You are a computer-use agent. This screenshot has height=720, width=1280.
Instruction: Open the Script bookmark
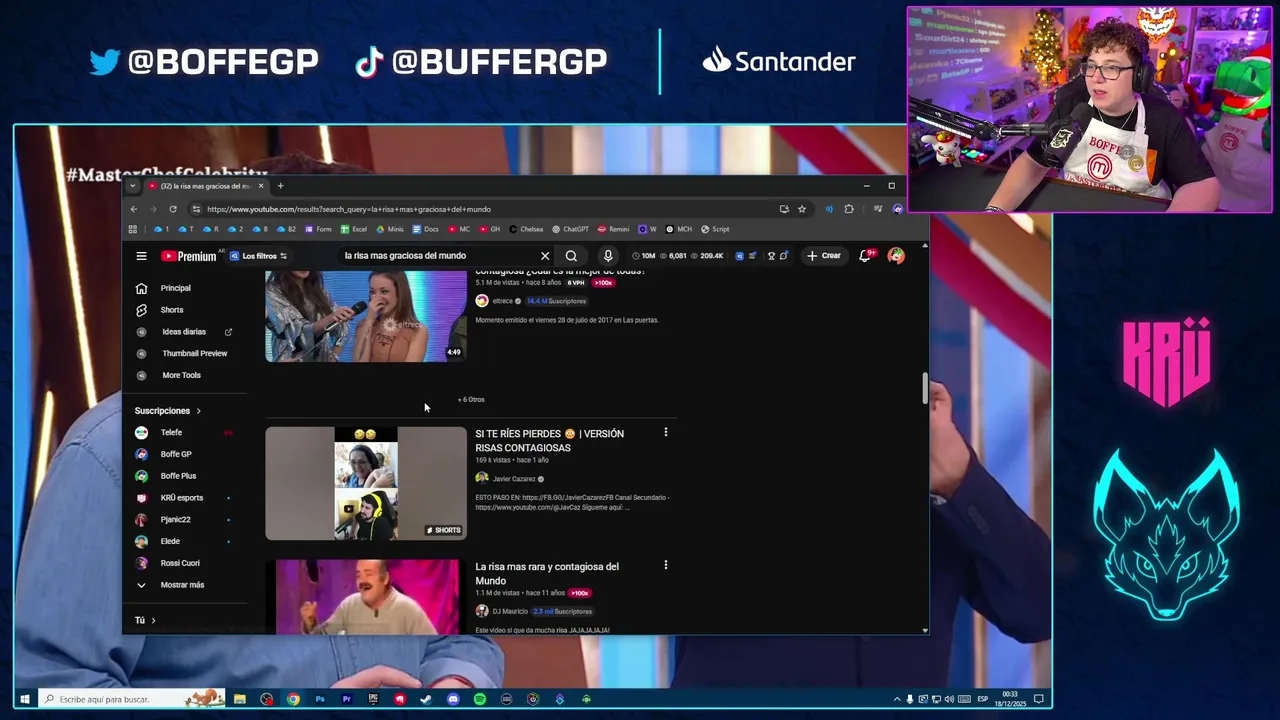(x=715, y=229)
